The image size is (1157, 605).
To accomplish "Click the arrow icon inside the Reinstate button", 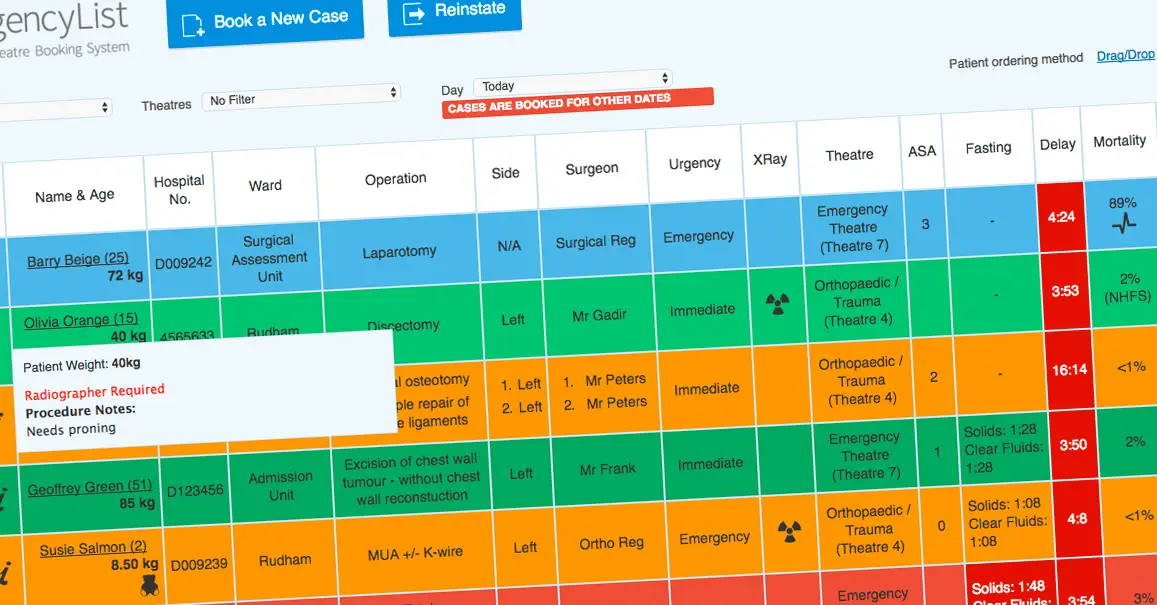I will click(413, 14).
